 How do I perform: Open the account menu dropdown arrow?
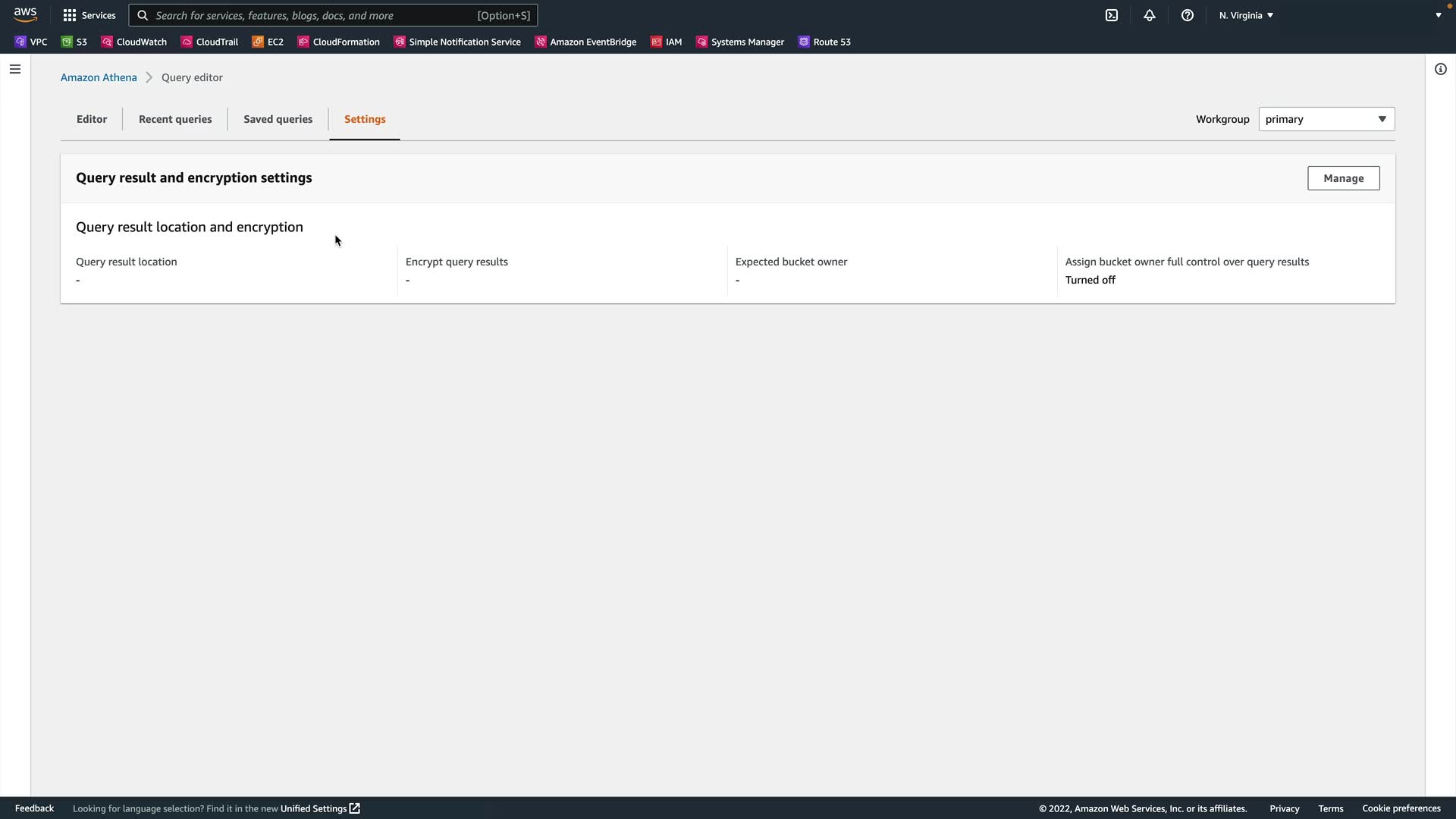(x=1439, y=15)
